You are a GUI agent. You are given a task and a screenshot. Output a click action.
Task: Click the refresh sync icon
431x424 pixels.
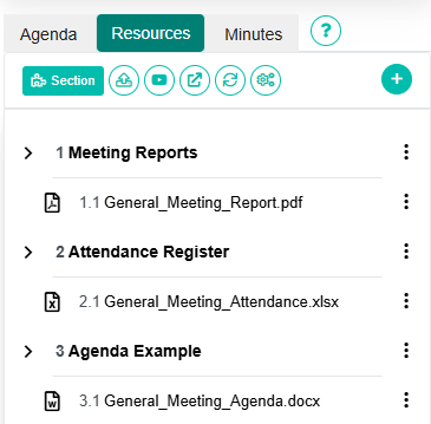(x=230, y=80)
